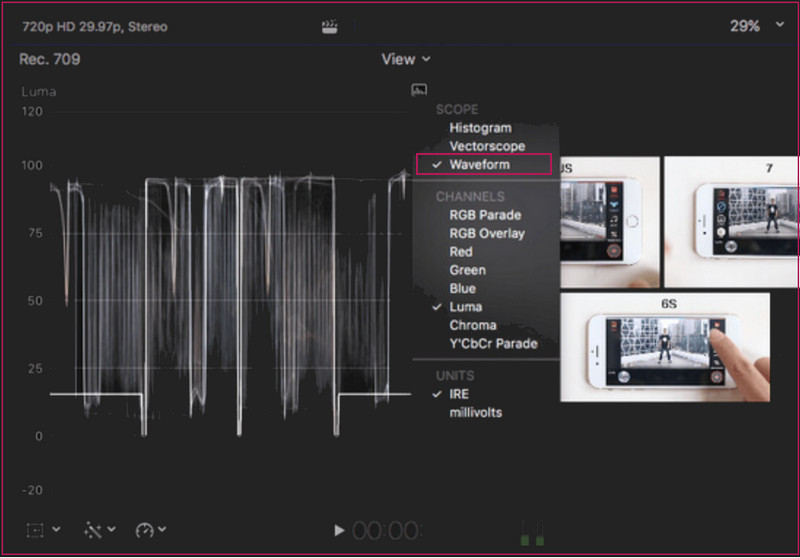Click the clapperboard icon in the top bar
This screenshot has width=800, height=558.
coord(330,27)
